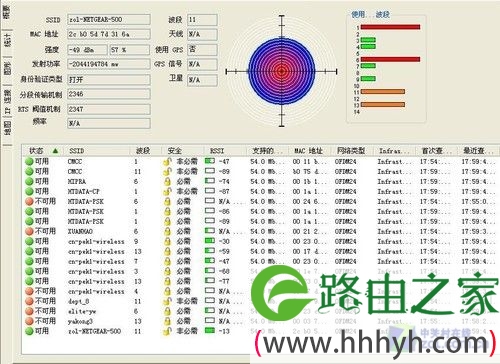This screenshot has width=500, height=364.
Task: Sort networks by RSSI column header
Action: coord(217,151)
